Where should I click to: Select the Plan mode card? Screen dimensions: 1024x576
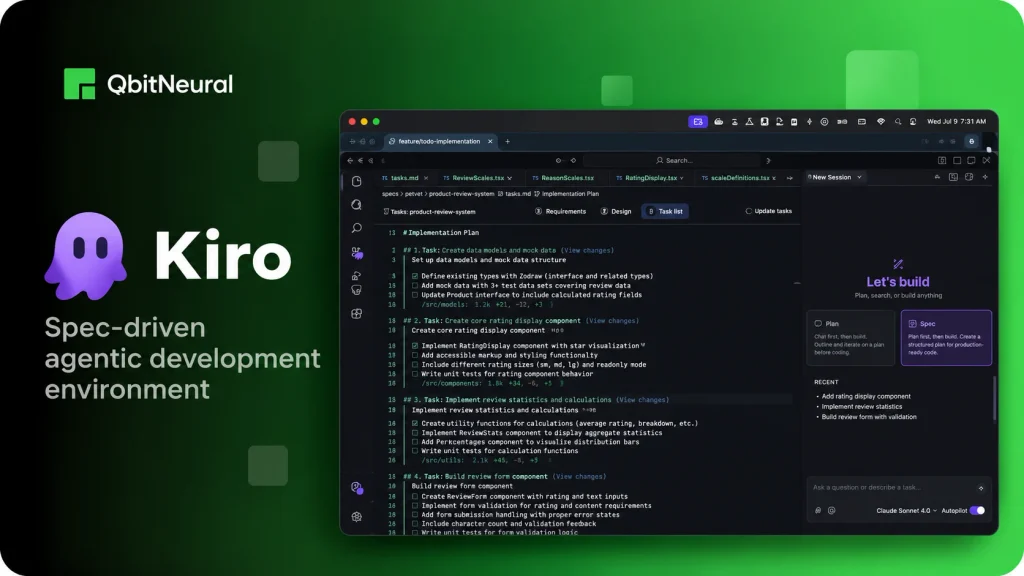coord(850,338)
